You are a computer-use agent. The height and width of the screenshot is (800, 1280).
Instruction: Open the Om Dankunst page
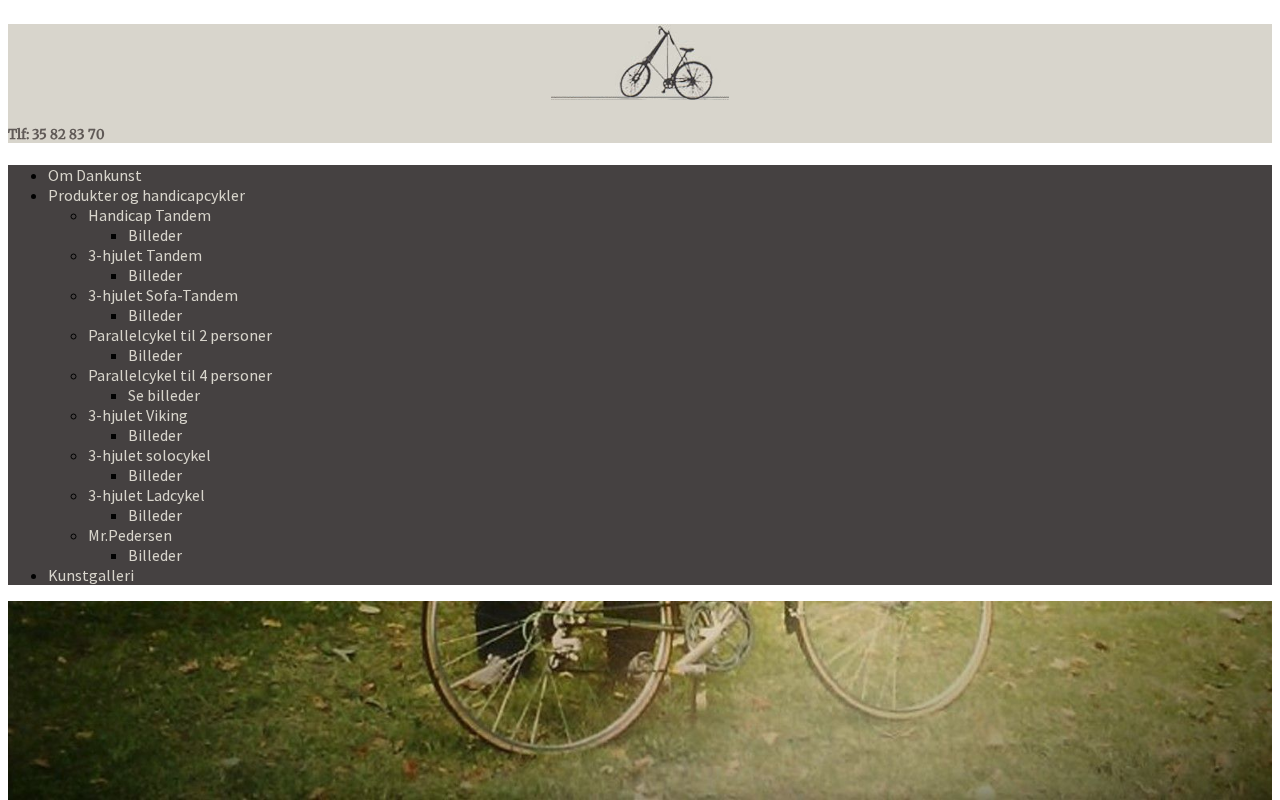(x=95, y=175)
